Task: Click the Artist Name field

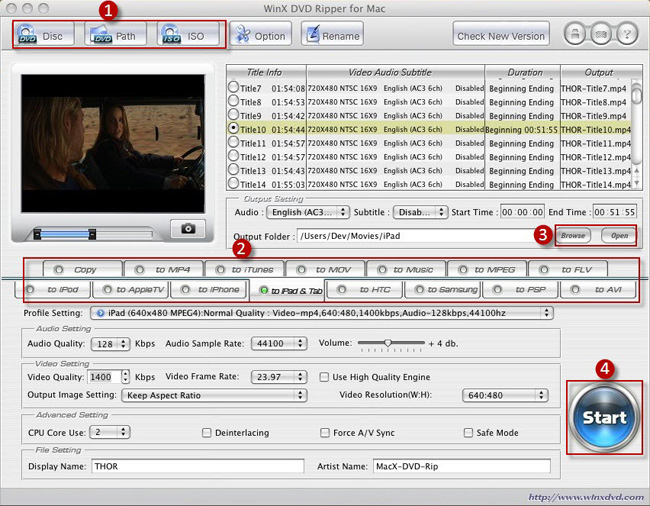Action: 462,466
